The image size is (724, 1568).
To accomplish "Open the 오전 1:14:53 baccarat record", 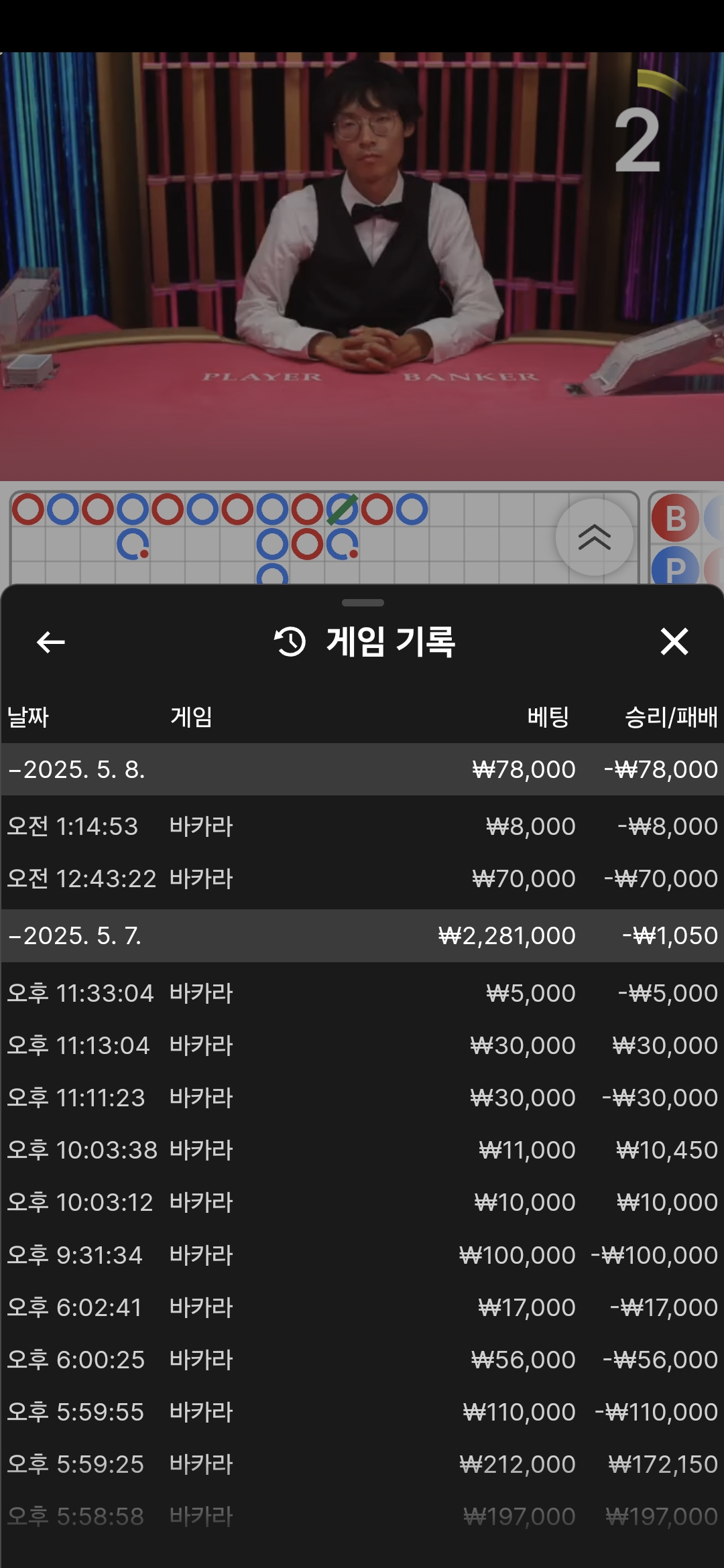I will 362,826.
